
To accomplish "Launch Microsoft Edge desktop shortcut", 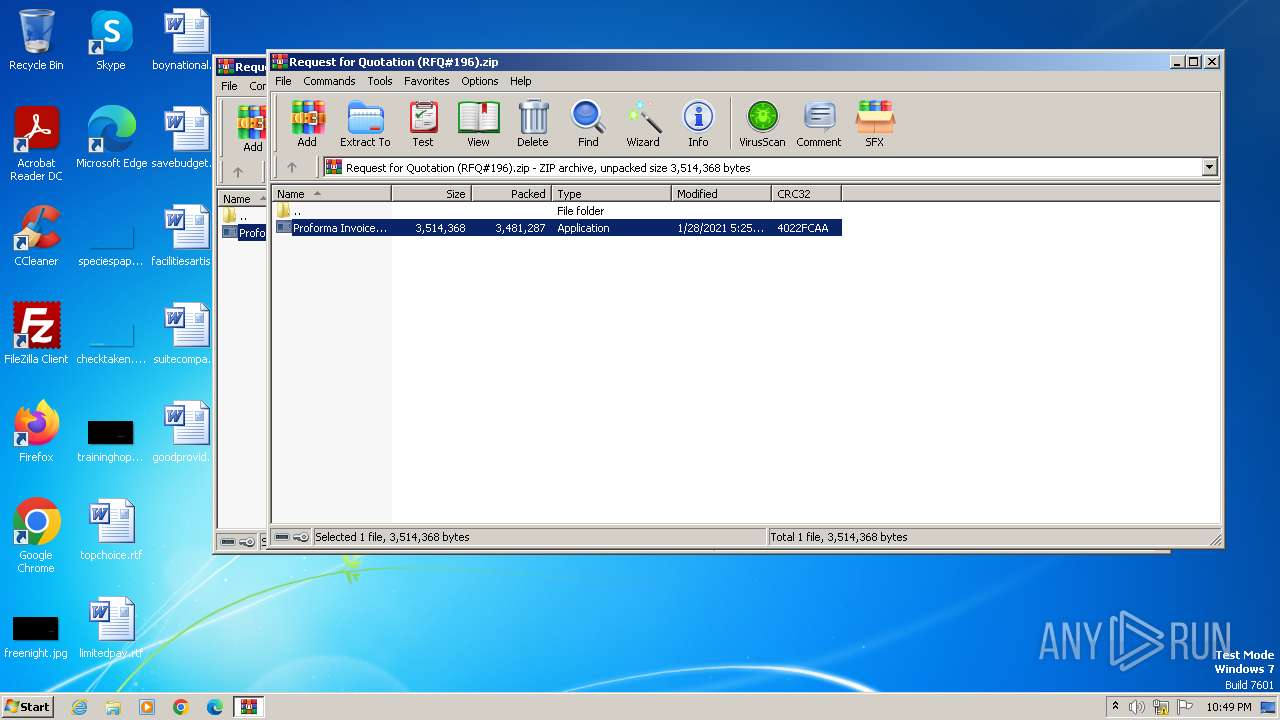I will 111,138.
